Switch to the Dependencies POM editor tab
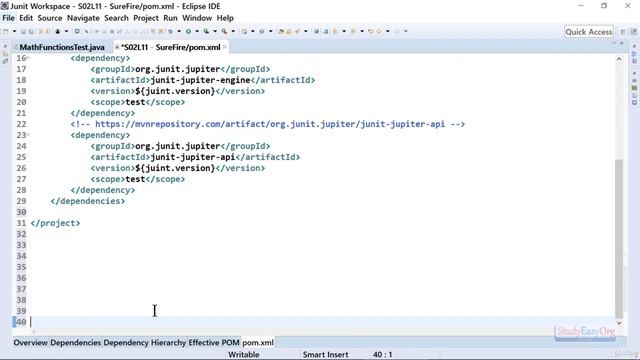Screen dimensions: 640x360 click(76, 342)
